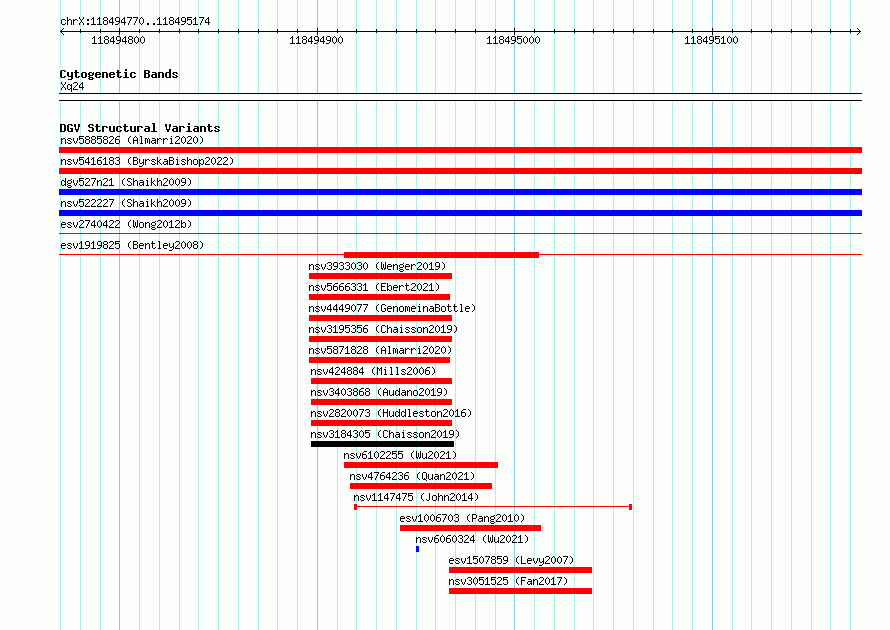Click the esv1507859 (Levy2007) label
890x630 pixels.
tap(511, 560)
